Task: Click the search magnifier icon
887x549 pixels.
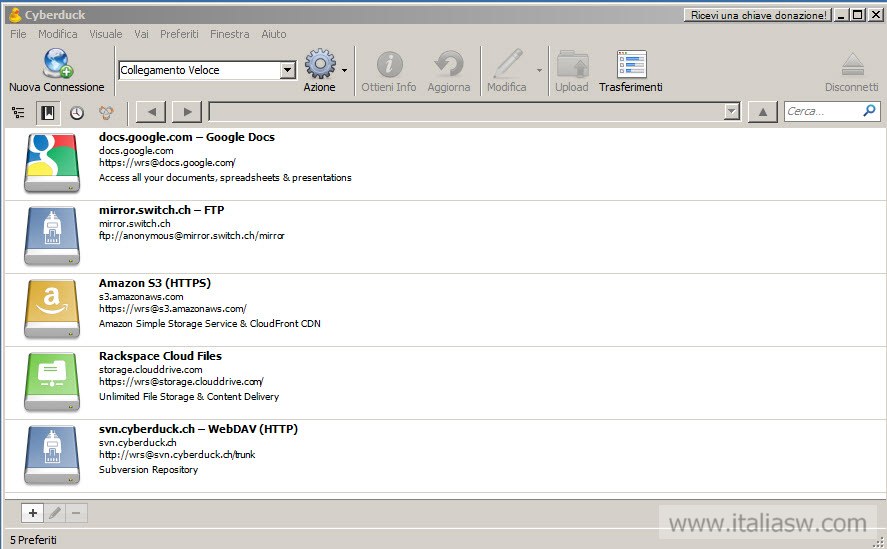Action: click(869, 110)
